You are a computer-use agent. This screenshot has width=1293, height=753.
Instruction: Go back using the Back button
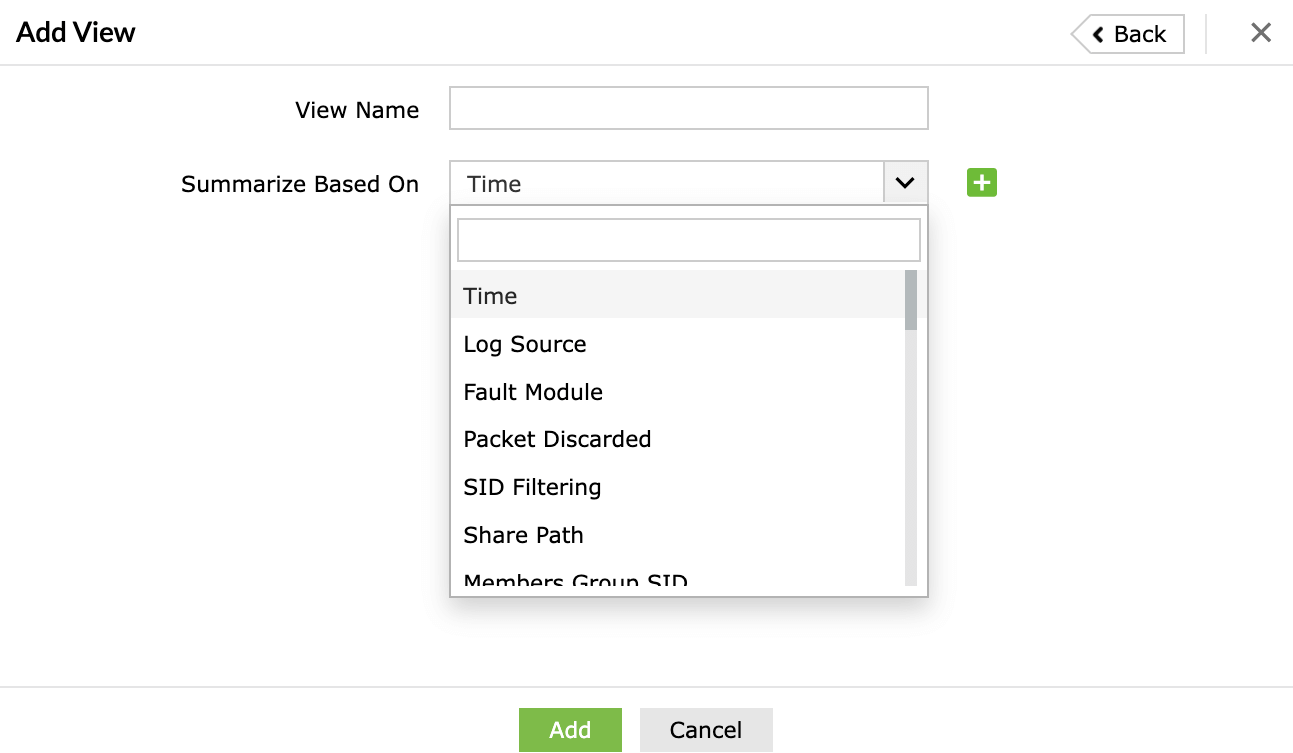click(1129, 34)
